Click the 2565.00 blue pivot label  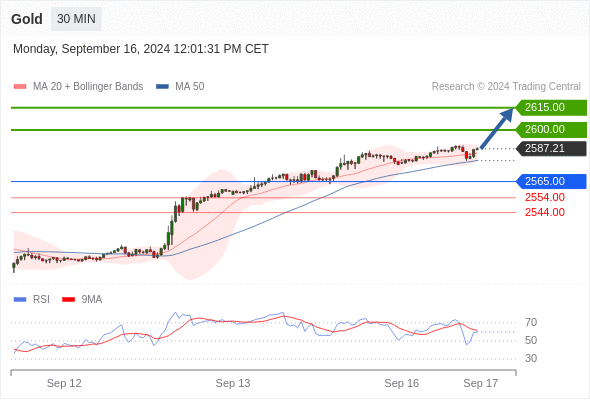551,181
